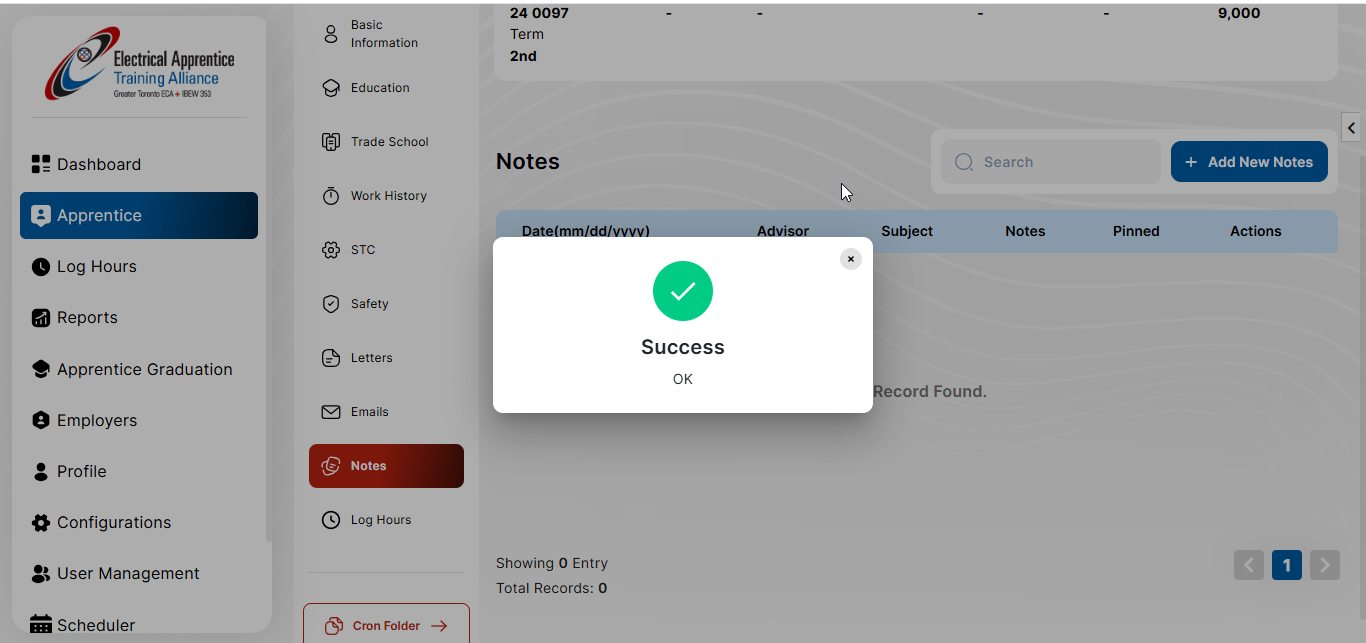1366x643 pixels.
Task: Click the Safety shield icon
Action: (x=331, y=304)
